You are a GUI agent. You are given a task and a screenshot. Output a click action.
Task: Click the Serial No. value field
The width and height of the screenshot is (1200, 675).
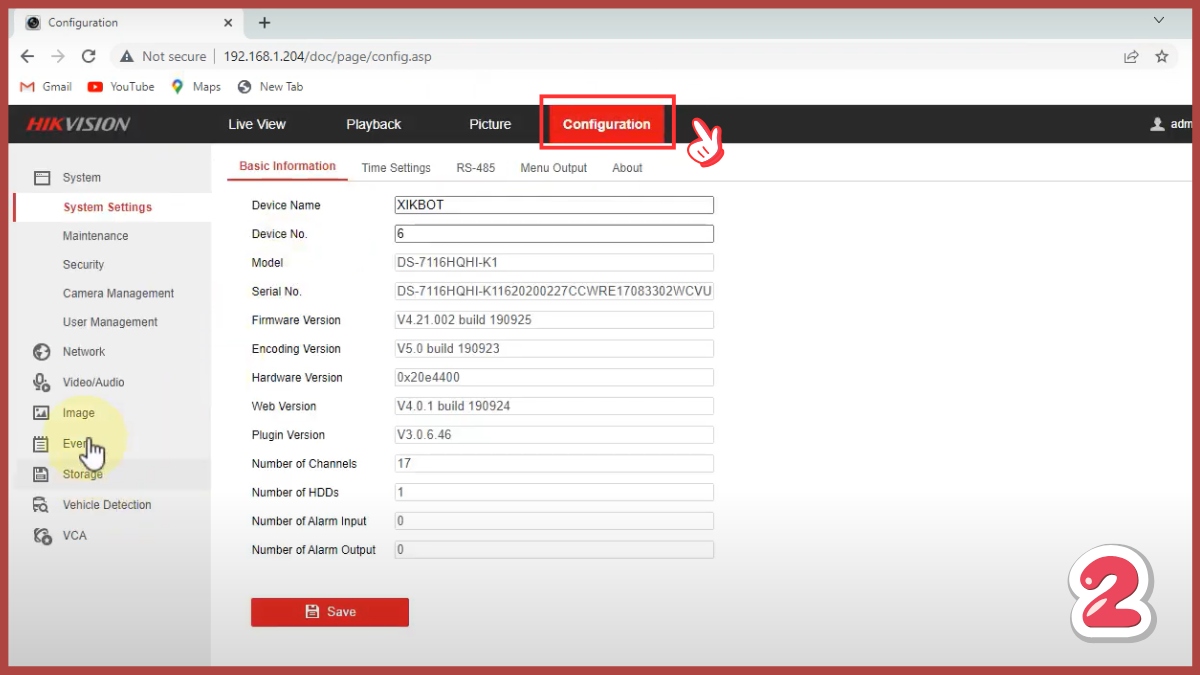[554, 292]
